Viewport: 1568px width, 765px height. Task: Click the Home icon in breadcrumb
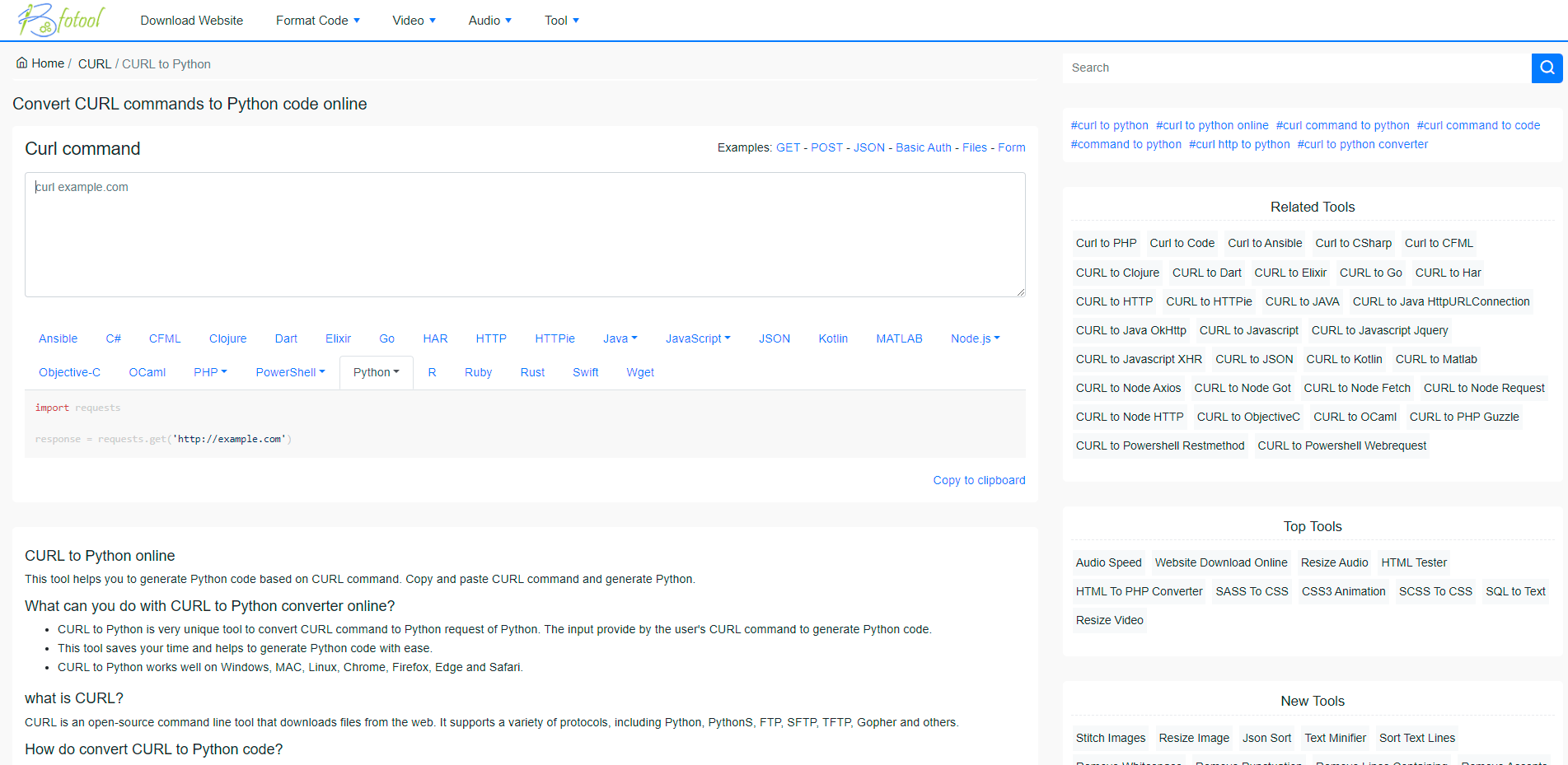click(22, 63)
